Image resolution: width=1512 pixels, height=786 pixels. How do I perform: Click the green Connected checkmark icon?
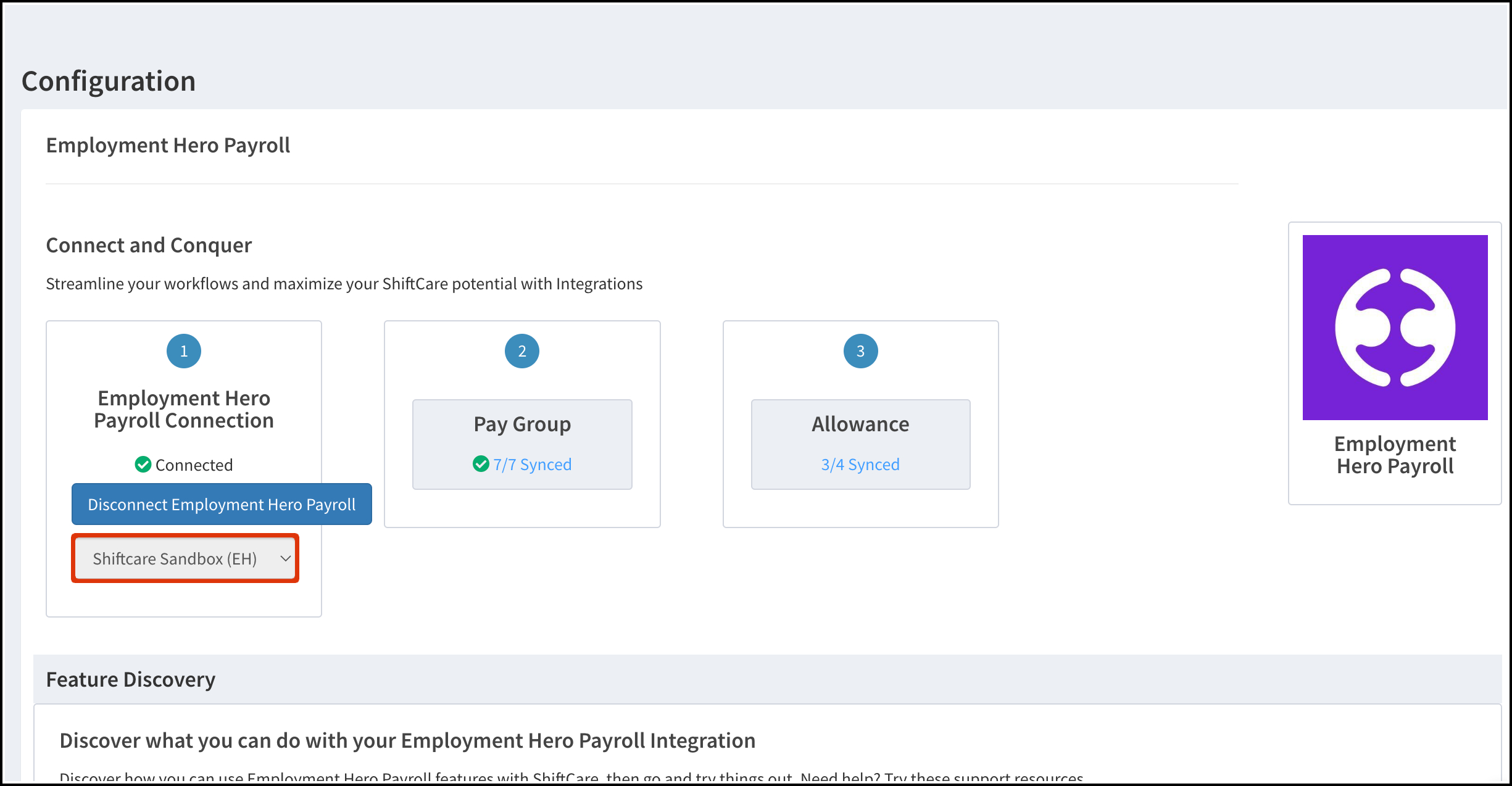click(143, 465)
